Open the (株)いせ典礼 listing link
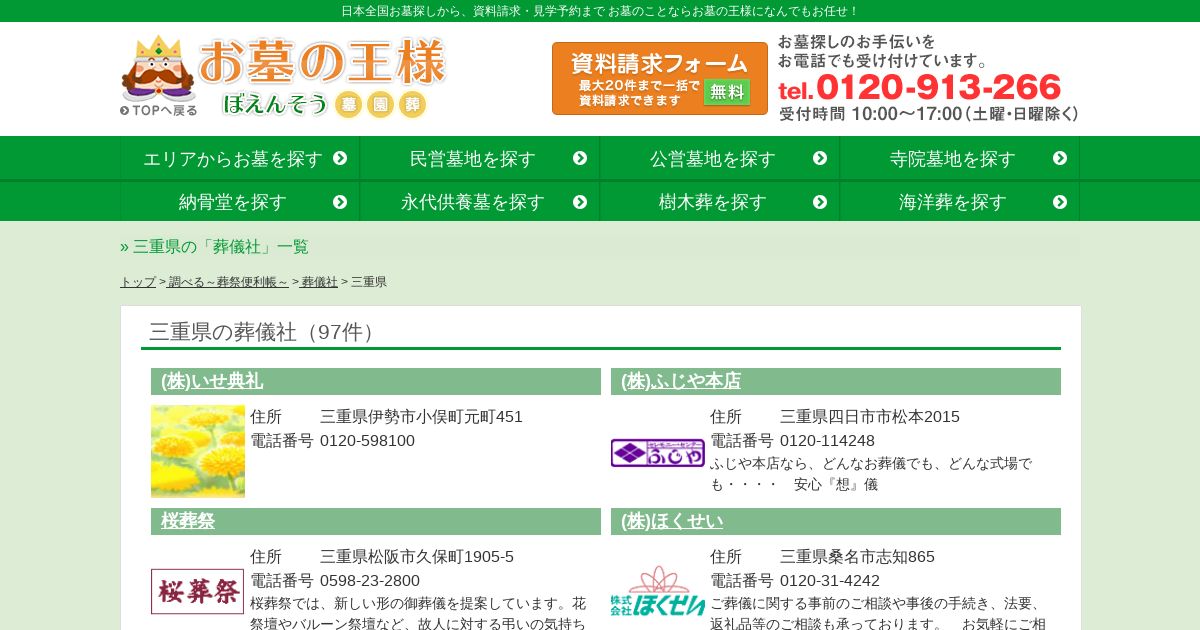 pyautogui.click(x=212, y=381)
